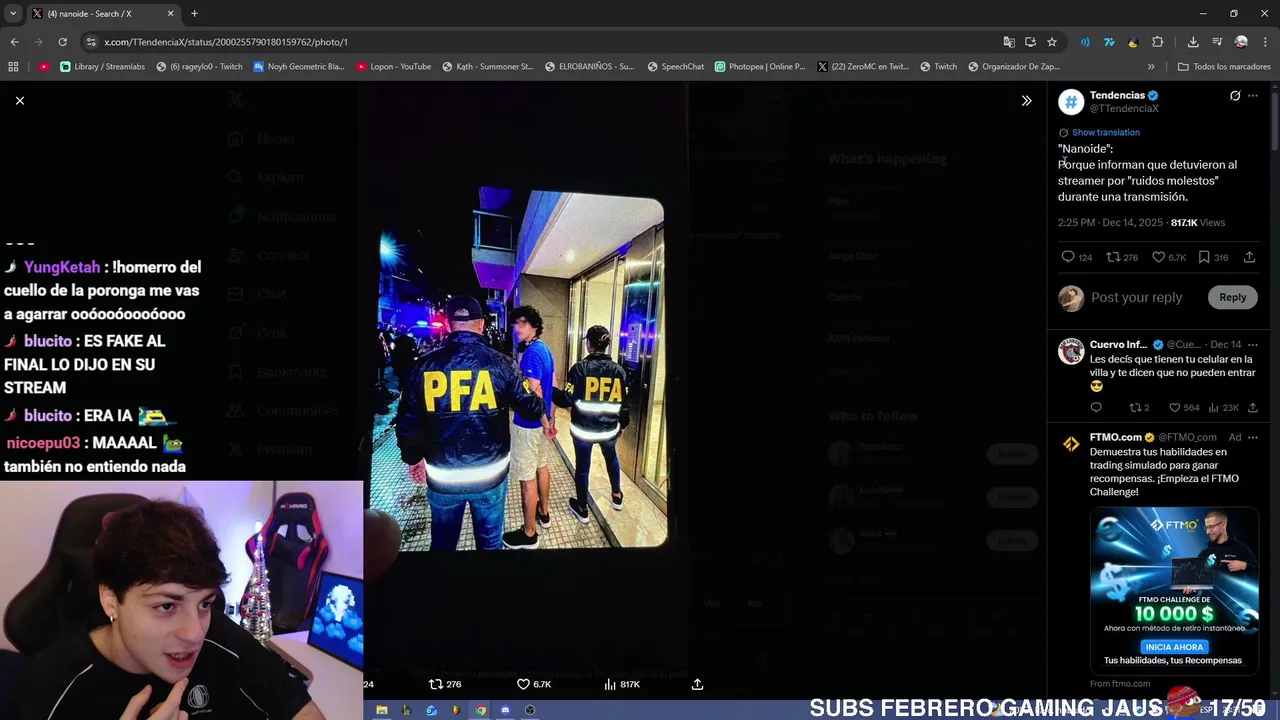This screenshot has height=720, width=1280.
Task: Click the reply icon showing 124
Action: (1076, 257)
